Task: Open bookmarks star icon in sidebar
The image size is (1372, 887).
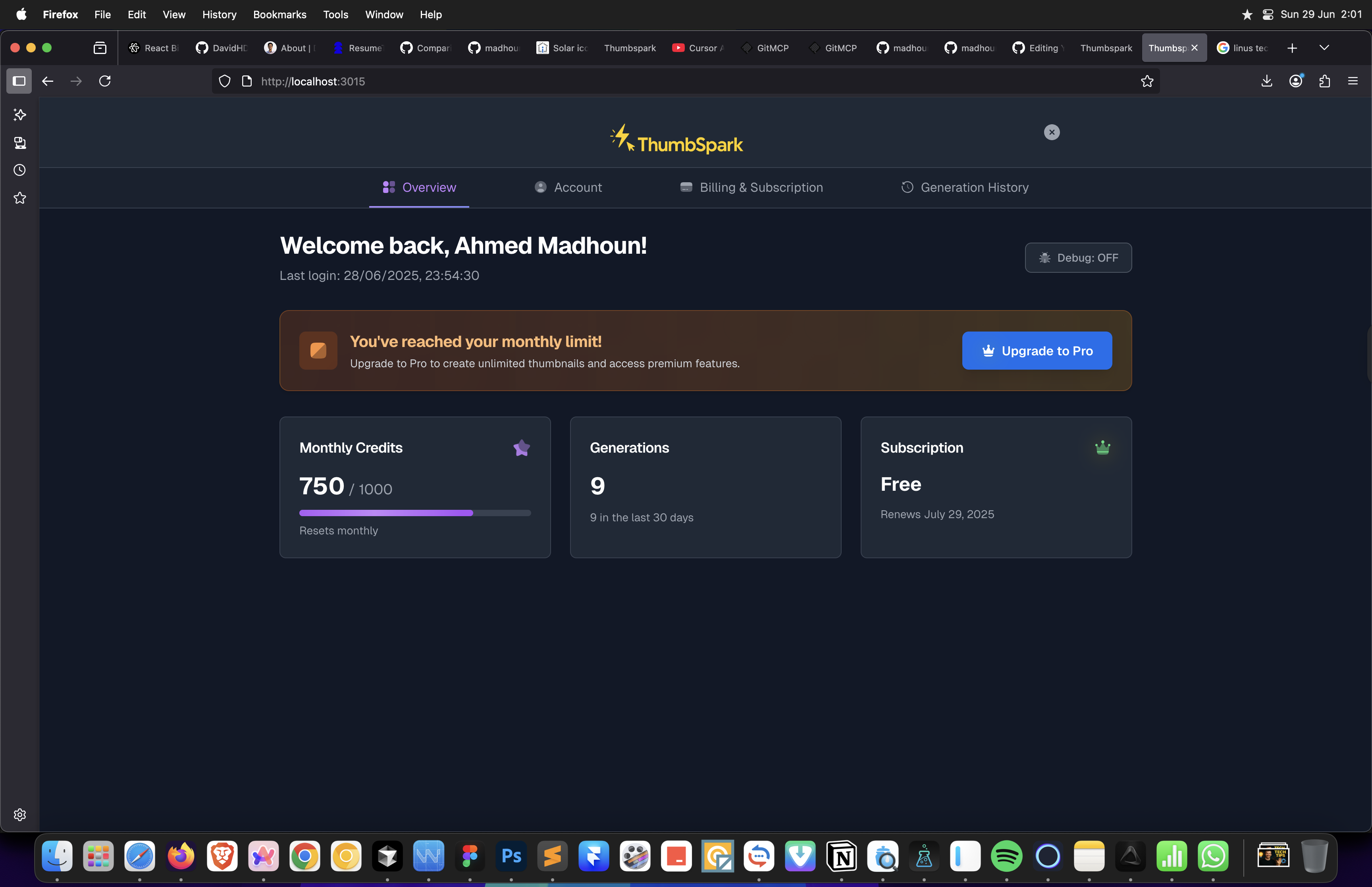Action: [19, 198]
